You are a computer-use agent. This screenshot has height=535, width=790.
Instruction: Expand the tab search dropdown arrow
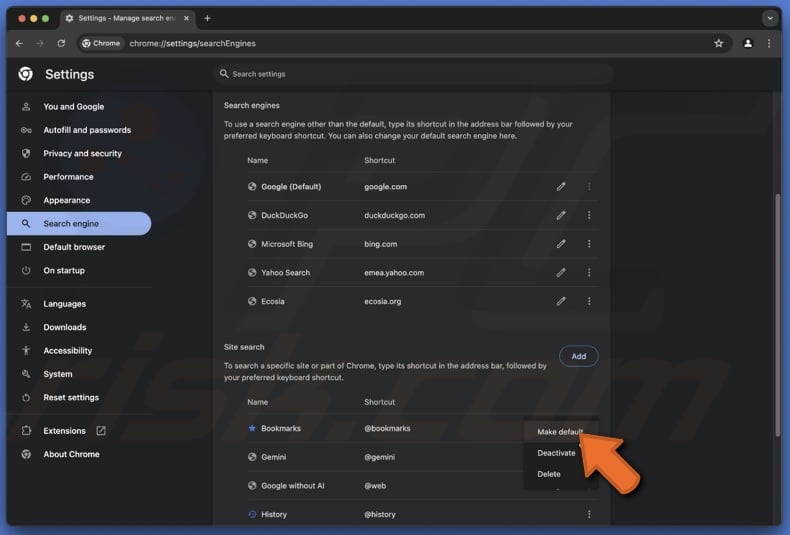coord(770,18)
